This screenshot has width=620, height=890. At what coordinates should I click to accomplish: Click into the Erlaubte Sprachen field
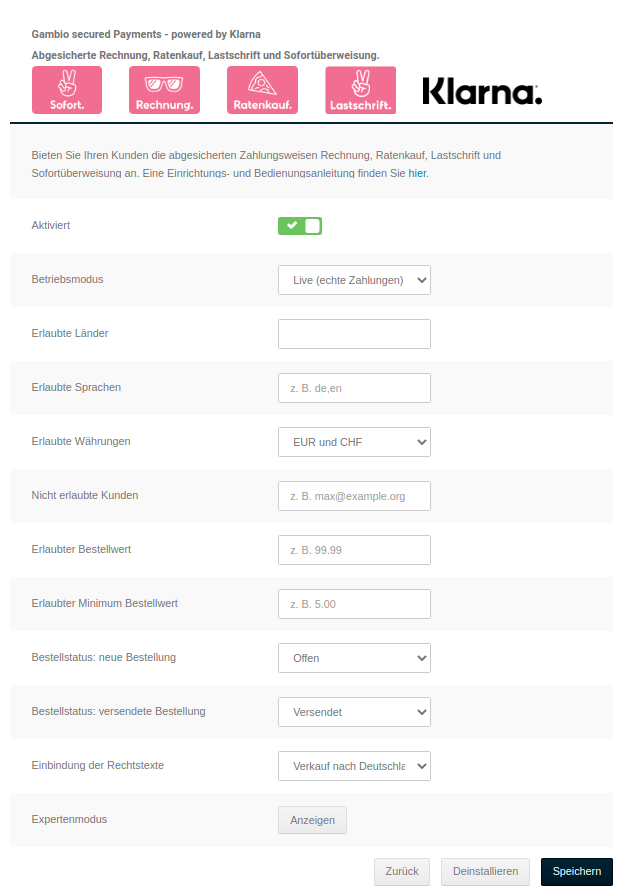tap(354, 388)
